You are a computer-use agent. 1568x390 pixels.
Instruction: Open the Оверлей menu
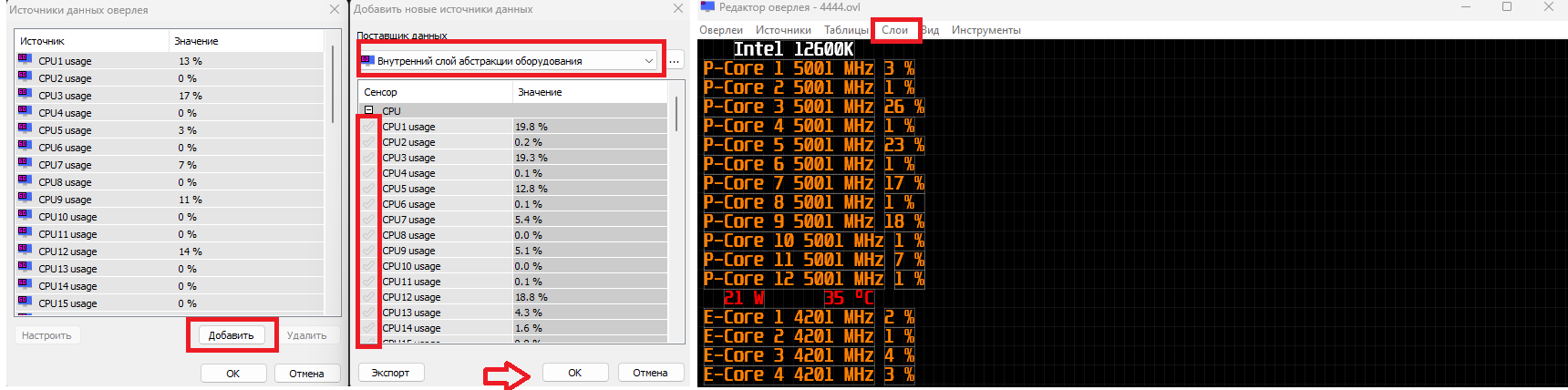(721, 30)
